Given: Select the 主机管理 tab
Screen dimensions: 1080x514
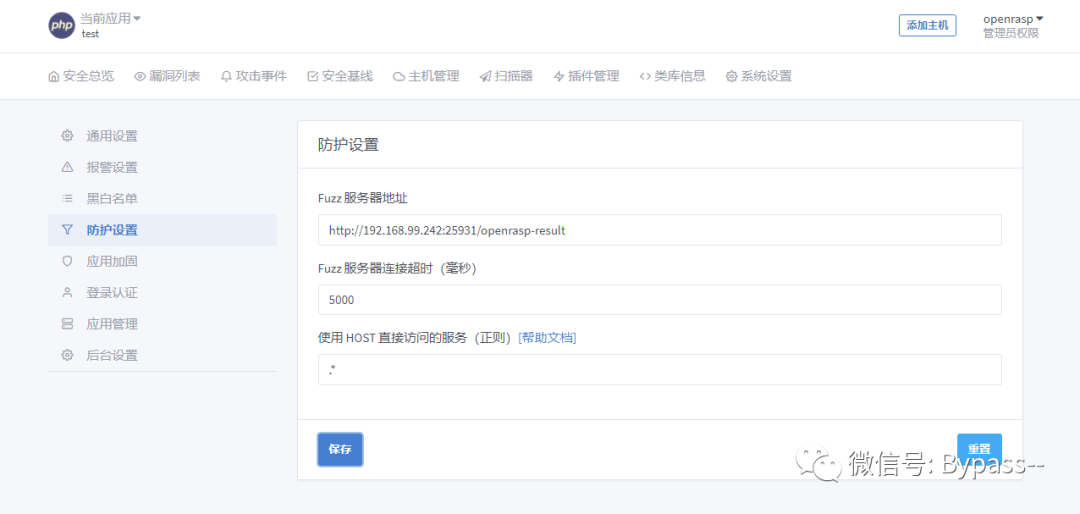Looking at the screenshot, I should click(x=426, y=76).
